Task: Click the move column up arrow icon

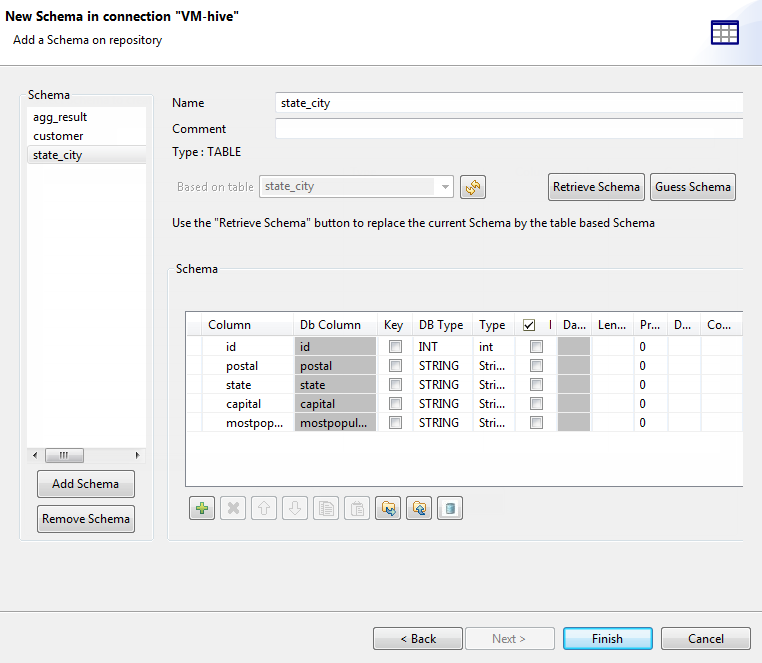Action: click(x=264, y=508)
